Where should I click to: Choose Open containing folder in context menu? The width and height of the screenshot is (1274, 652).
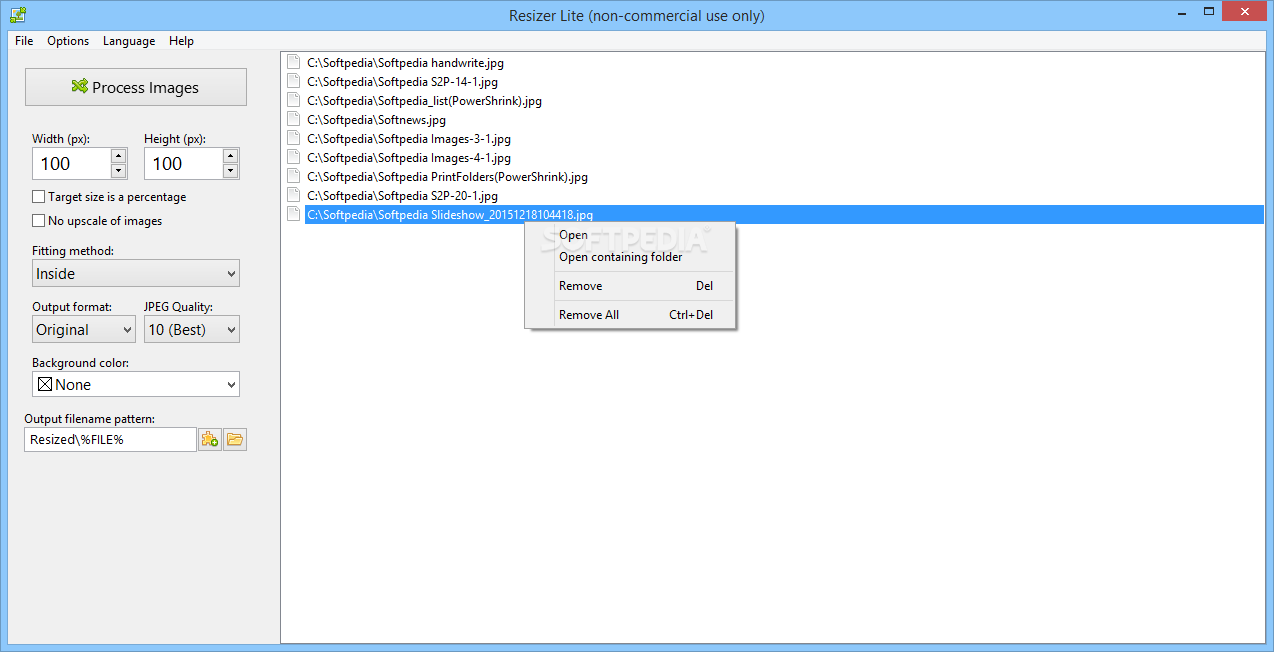[630, 257]
